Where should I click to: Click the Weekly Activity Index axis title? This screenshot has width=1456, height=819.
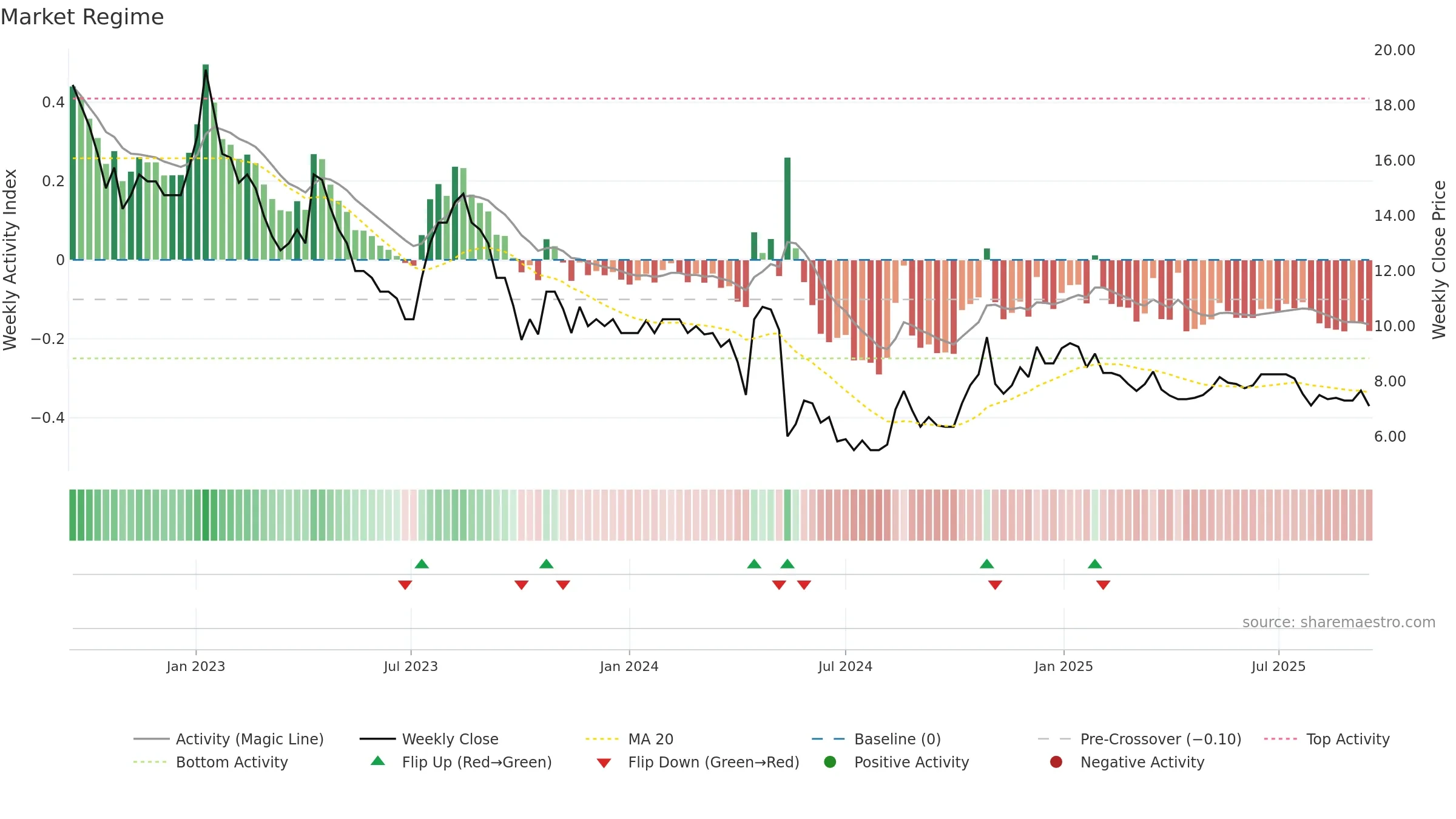click(x=10, y=260)
